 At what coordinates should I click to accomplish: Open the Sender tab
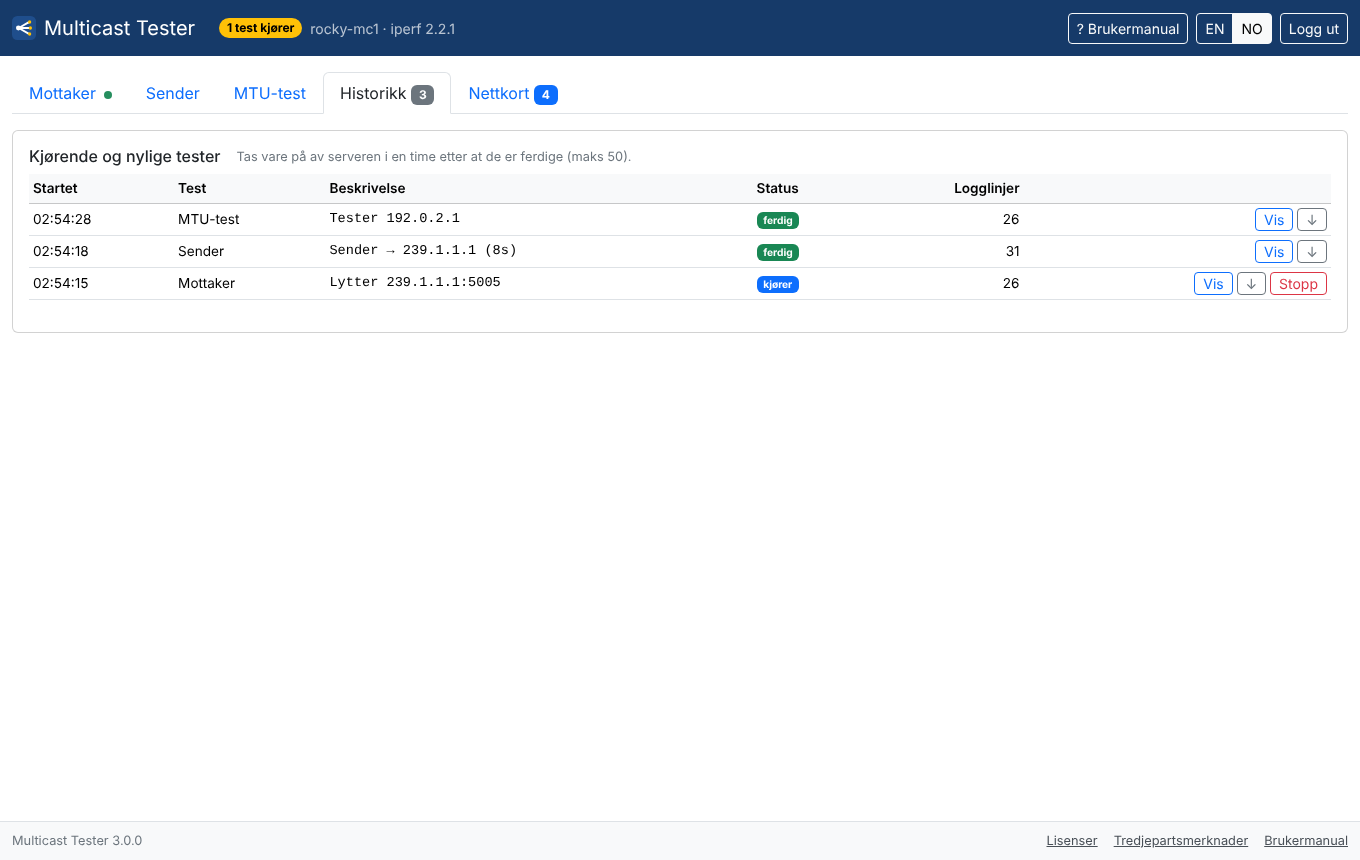[x=173, y=93]
